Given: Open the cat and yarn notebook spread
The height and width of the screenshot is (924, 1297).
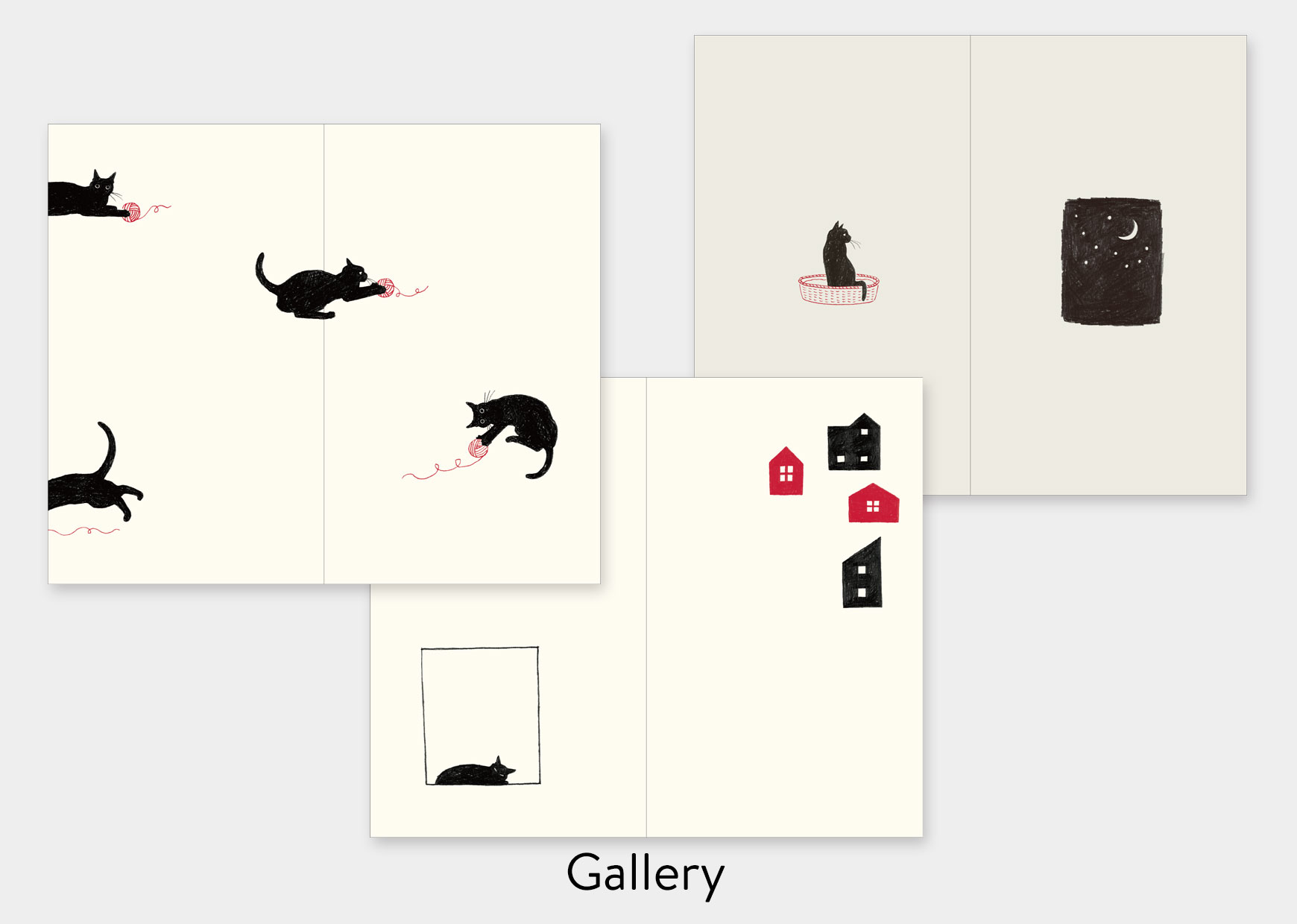Looking at the screenshot, I should tap(324, 354).
